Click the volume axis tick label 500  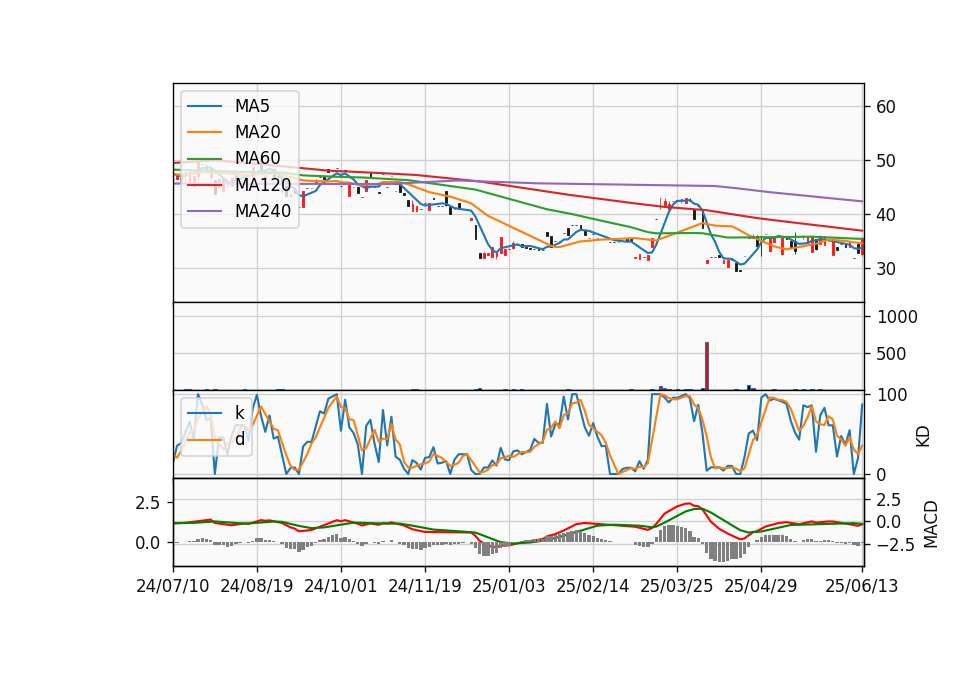point(891,354)
